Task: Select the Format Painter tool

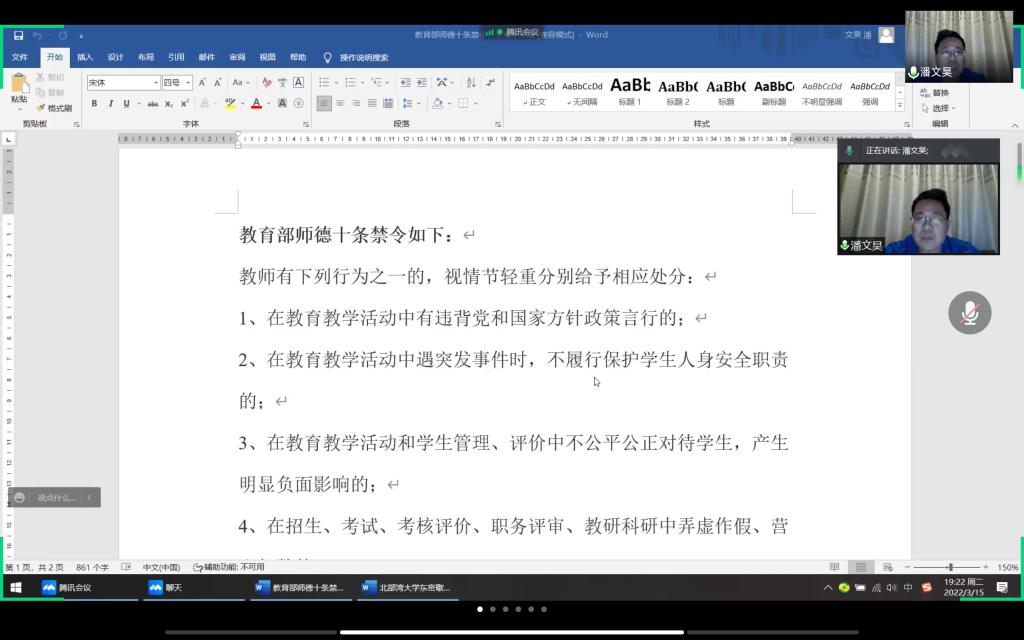Action: pos(54,108)
